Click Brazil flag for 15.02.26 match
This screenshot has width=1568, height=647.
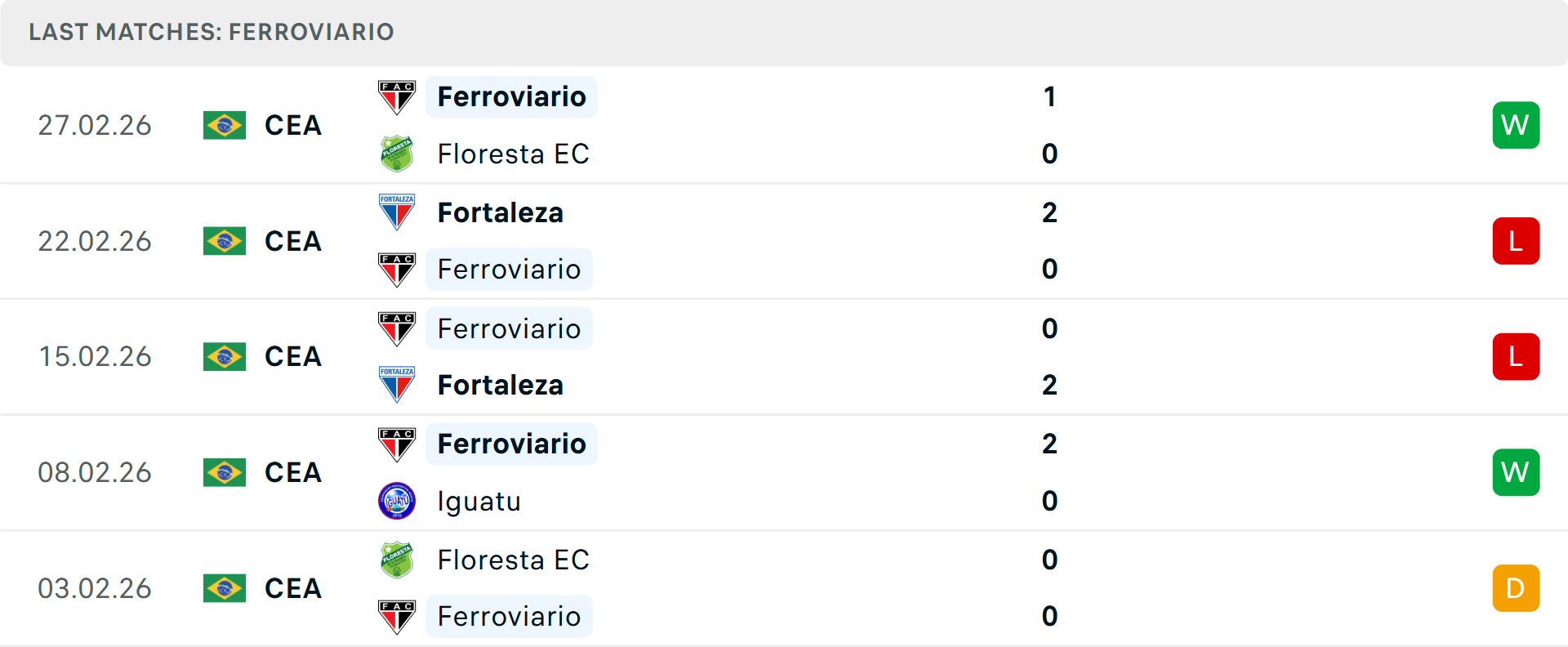coord(225,357)
